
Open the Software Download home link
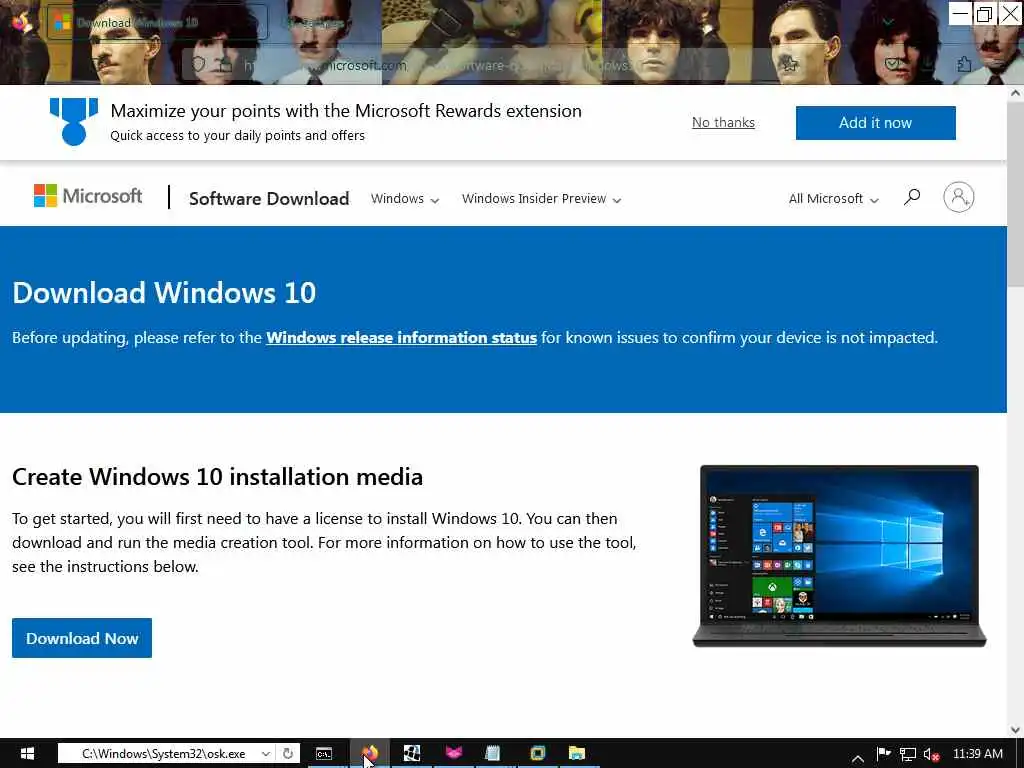pyautogui.click(x=269, y=199)
